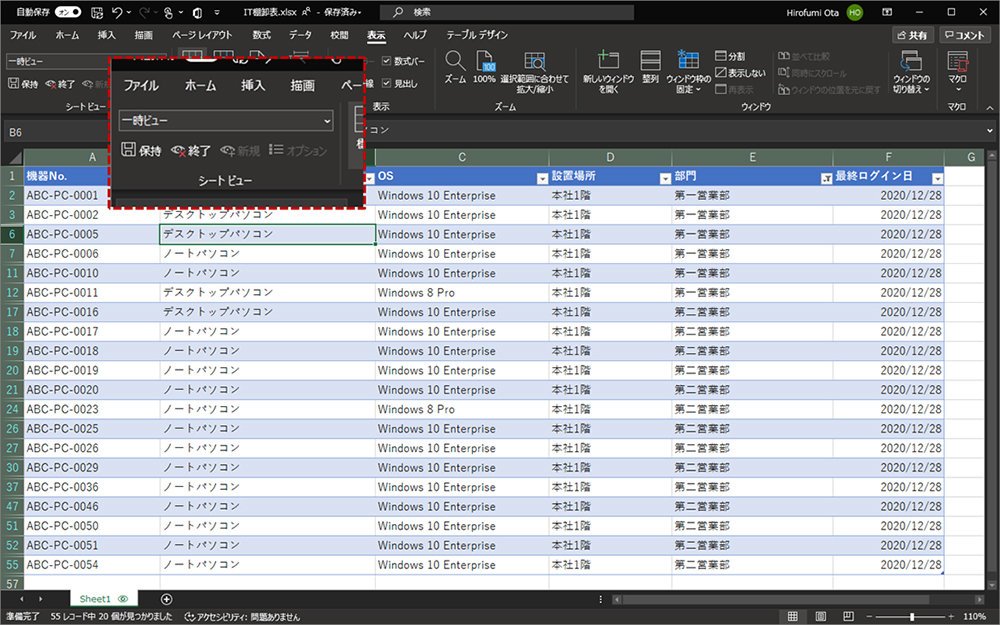Click in the Search (検索) box
The width and height of the screenshot is (1000, 625).
507,12
